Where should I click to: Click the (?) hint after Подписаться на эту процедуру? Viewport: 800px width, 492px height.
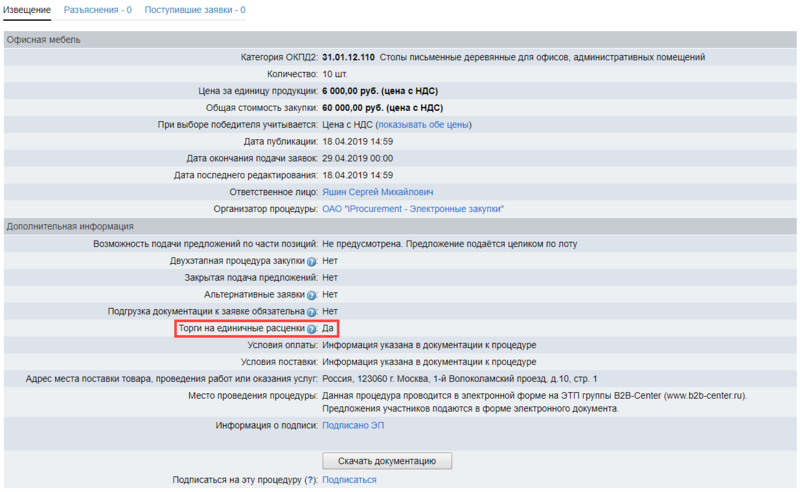point(311,480)
